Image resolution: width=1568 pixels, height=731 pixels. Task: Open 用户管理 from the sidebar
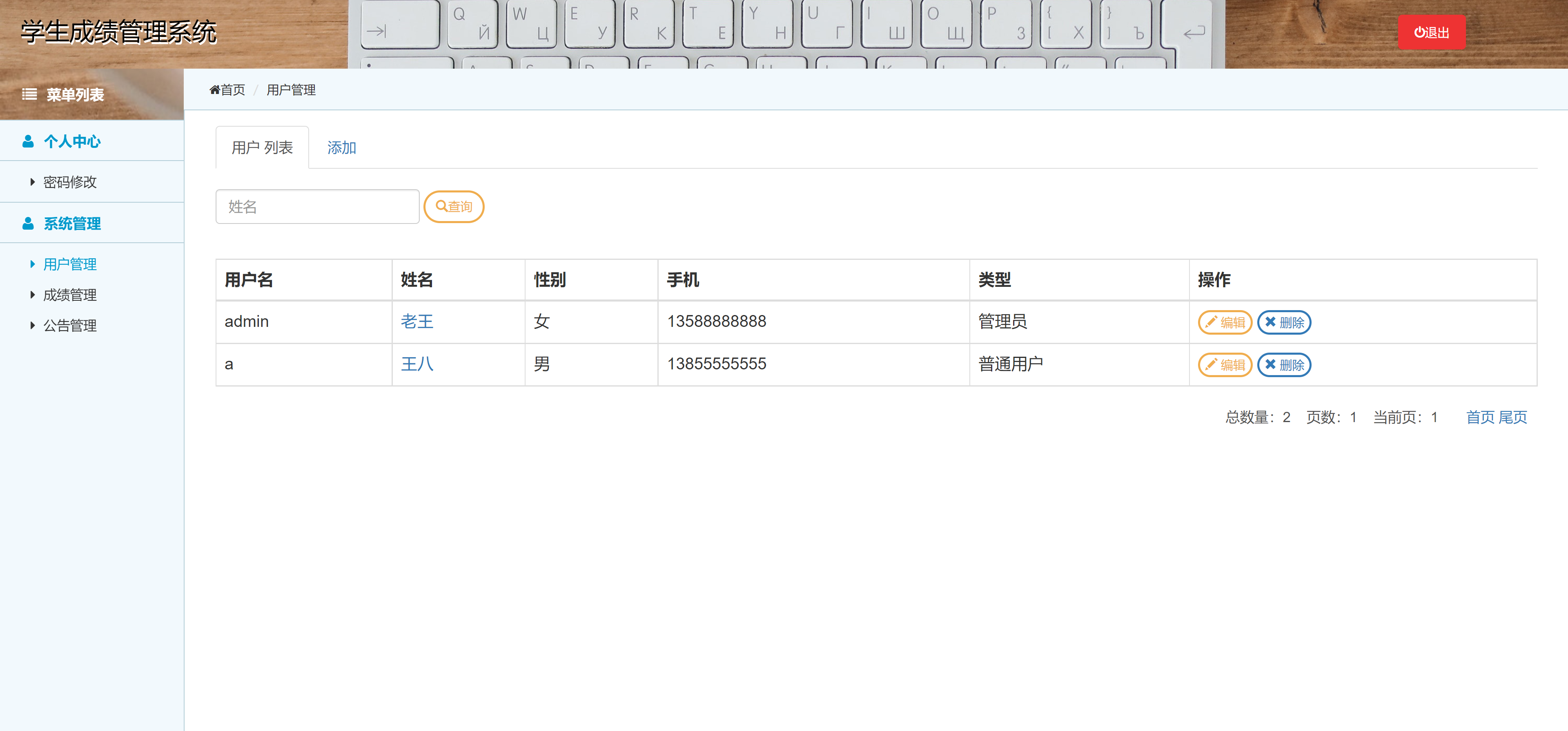tap(69, 264)
